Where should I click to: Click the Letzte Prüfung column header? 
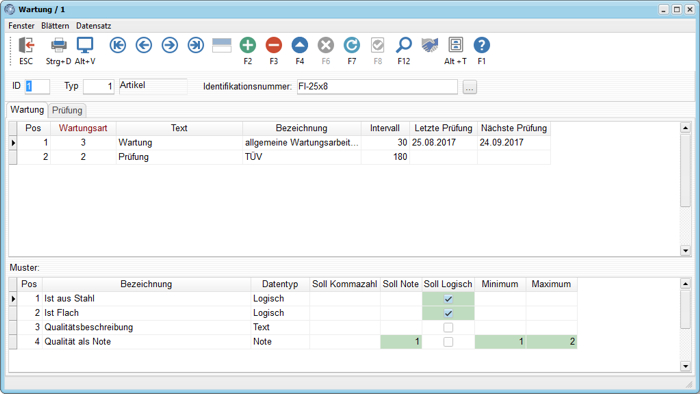click(443, 129)
